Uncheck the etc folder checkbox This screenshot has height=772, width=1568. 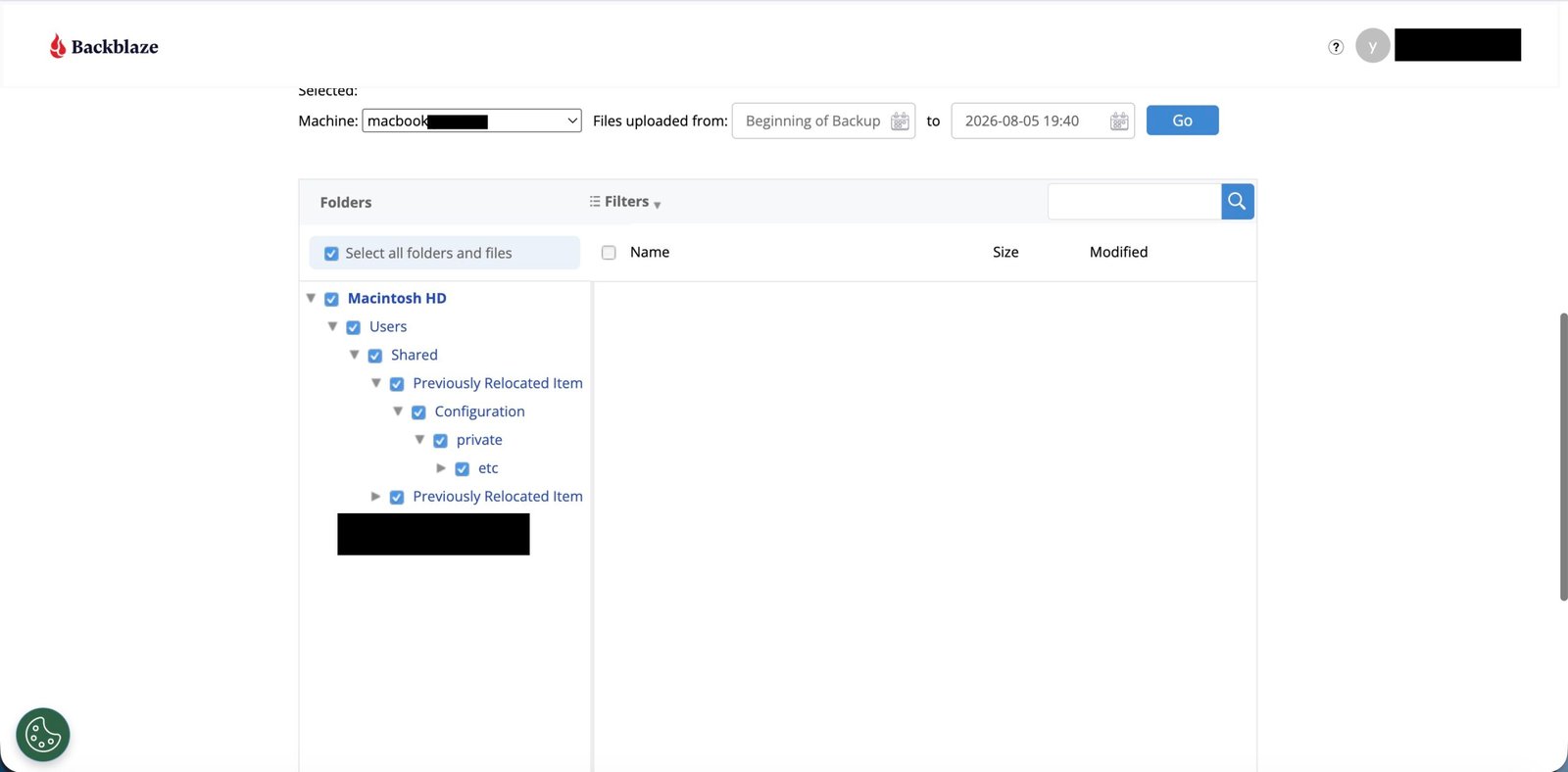[x=462, y=469]
